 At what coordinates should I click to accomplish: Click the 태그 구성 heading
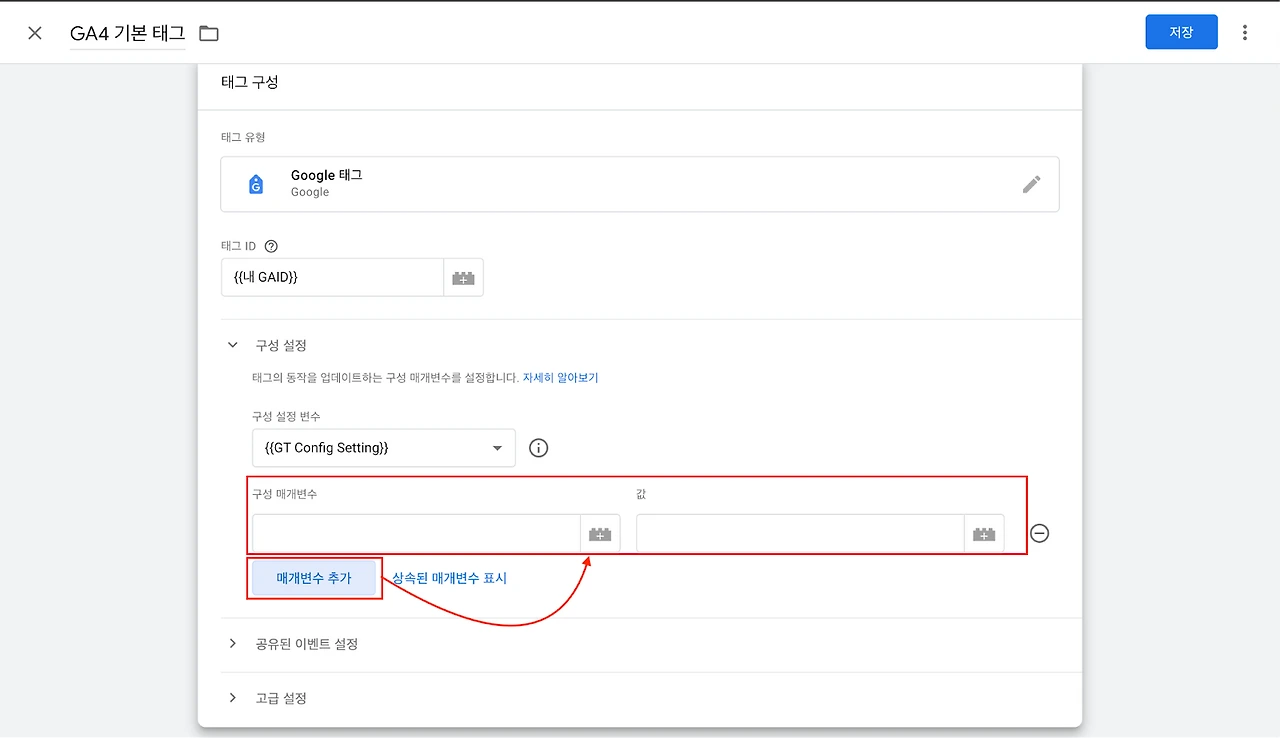(249, 82)
